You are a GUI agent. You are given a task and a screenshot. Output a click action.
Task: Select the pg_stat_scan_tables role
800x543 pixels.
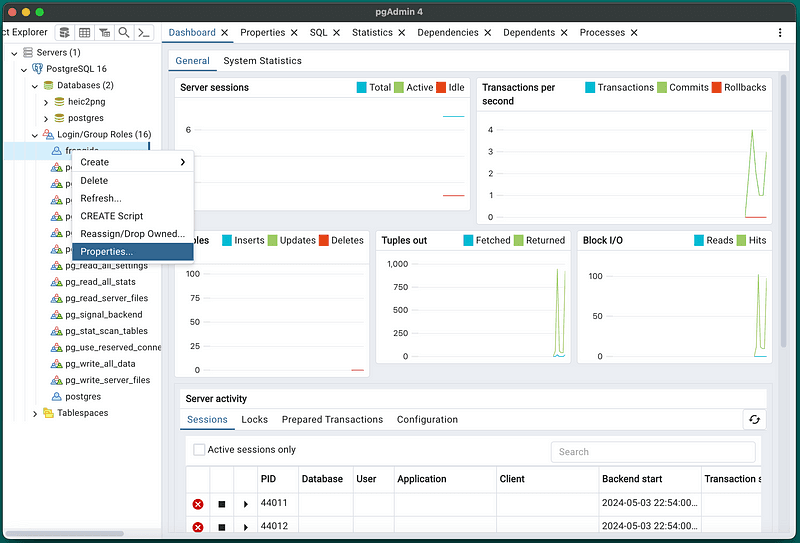107,331
